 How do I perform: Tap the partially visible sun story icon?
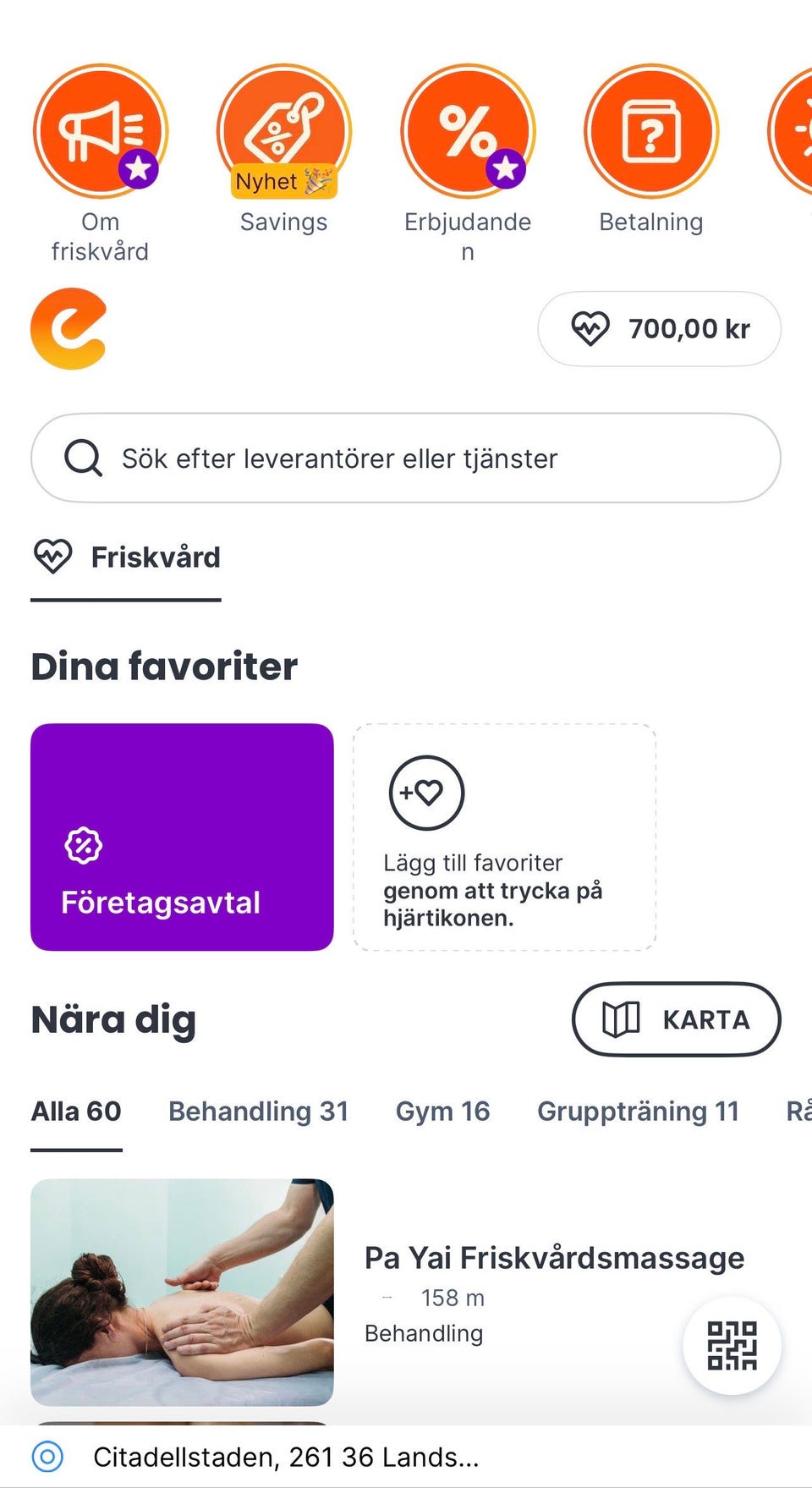tap(791, 131)
